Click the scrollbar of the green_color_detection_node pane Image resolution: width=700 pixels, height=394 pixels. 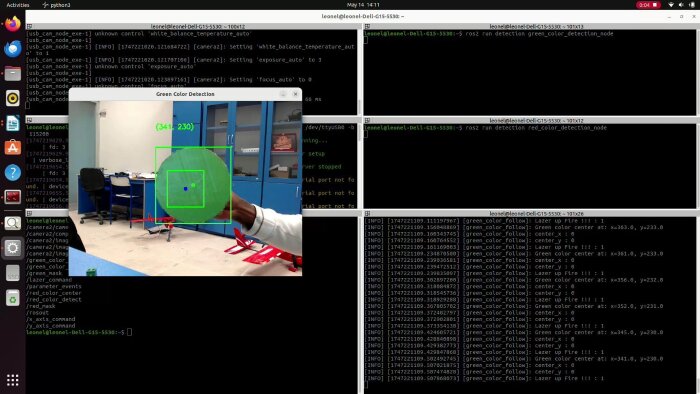click(x=697, y=72)
